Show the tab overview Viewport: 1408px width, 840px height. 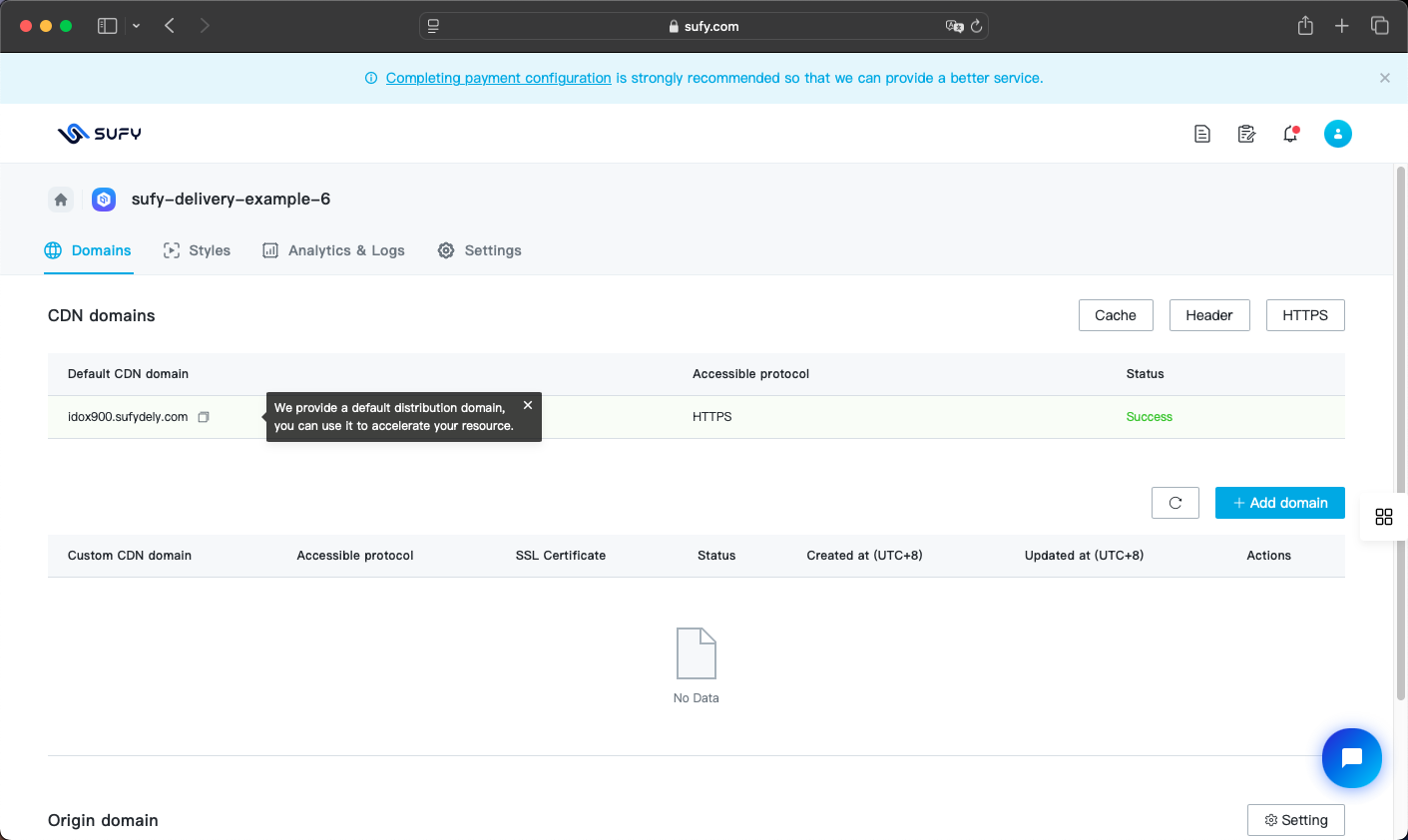pos(1380,26)
